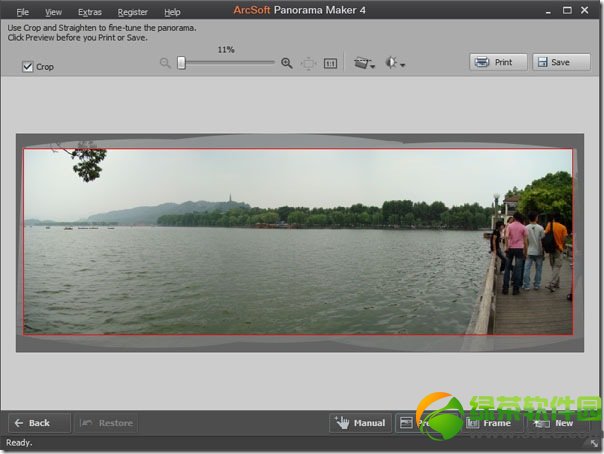Image resolution: width=604 pixels, height=454 pixels.
Task: Open the Extras menu
Action: (x=90, y=12)
